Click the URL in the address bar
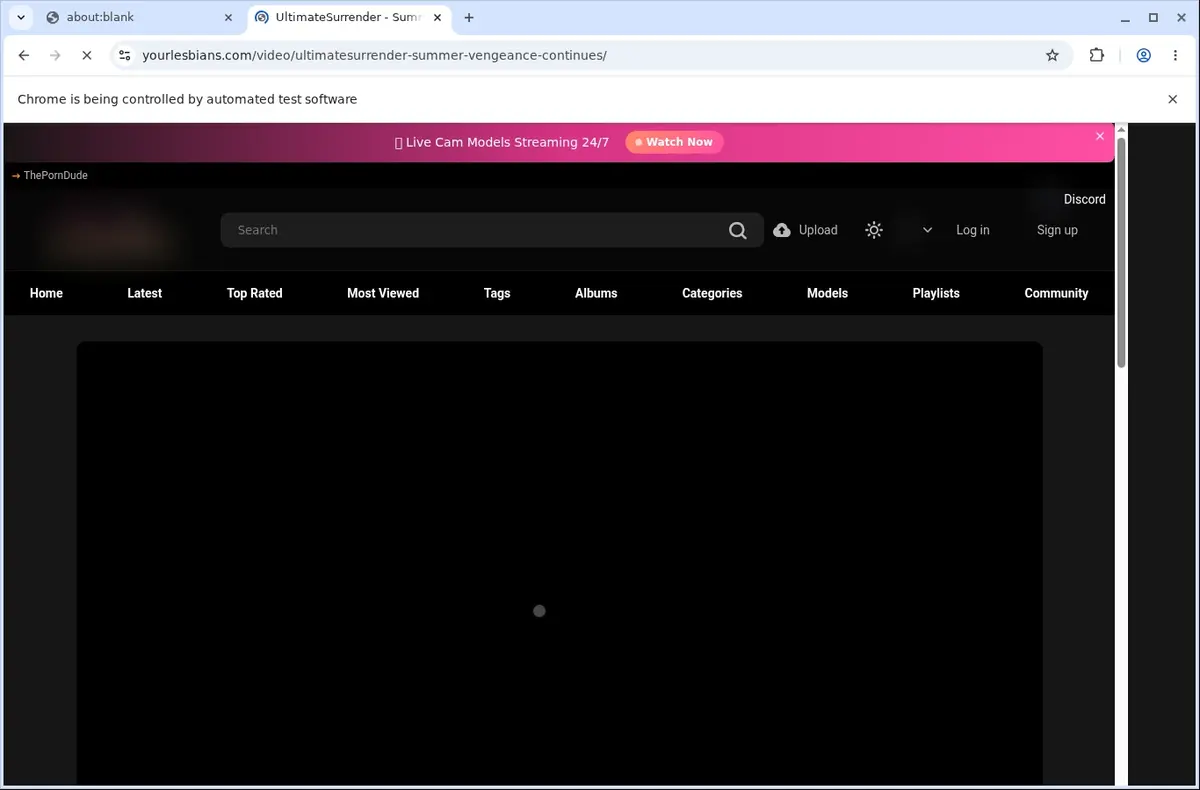Image resolution: width=1200 pixels, height=790 pixels. point(375,55)
